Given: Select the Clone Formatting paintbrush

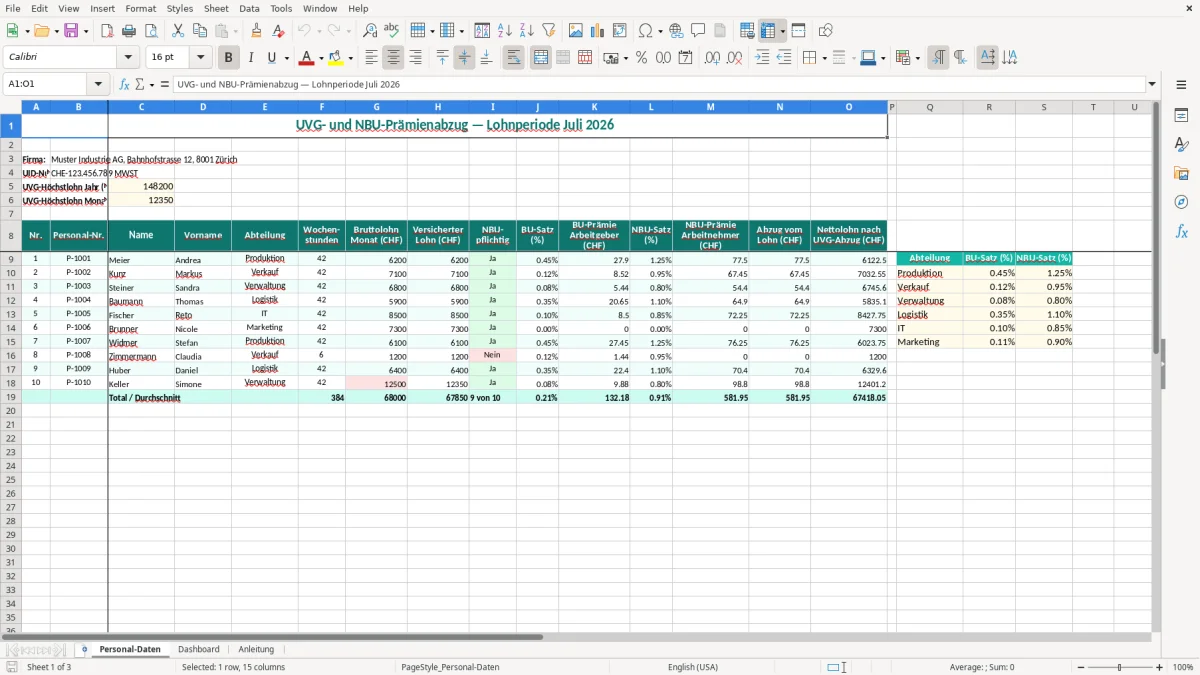Looking at the screenshot, I should [x=256, y=31].
